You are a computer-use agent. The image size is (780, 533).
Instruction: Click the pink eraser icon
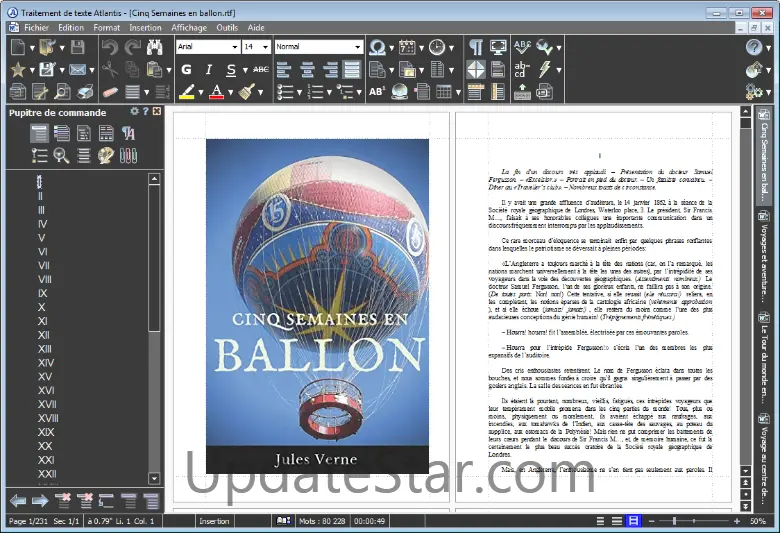point(109,92)
